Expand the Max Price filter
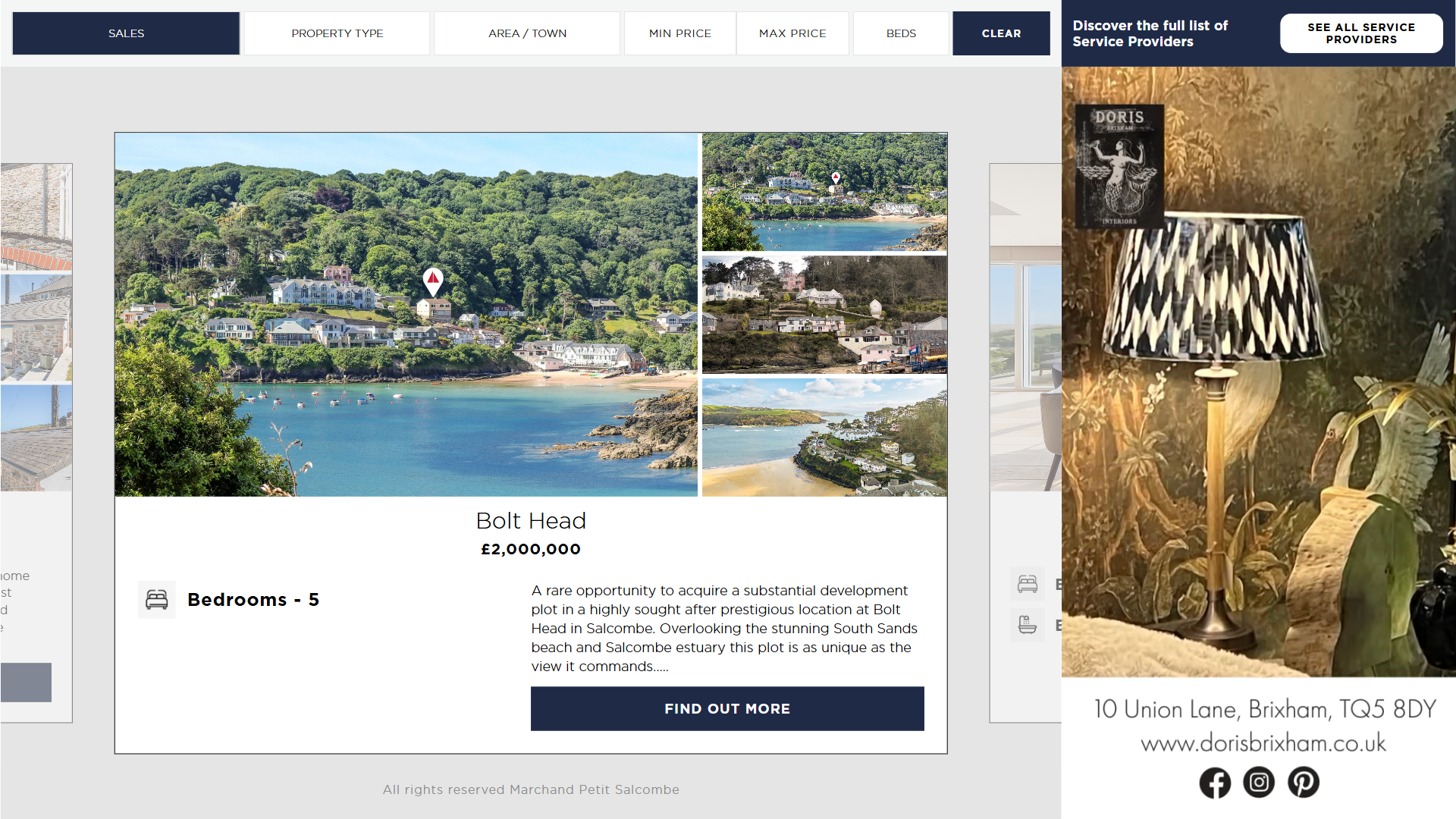This screenshot has height=819, width=1456. click(792, 33)
